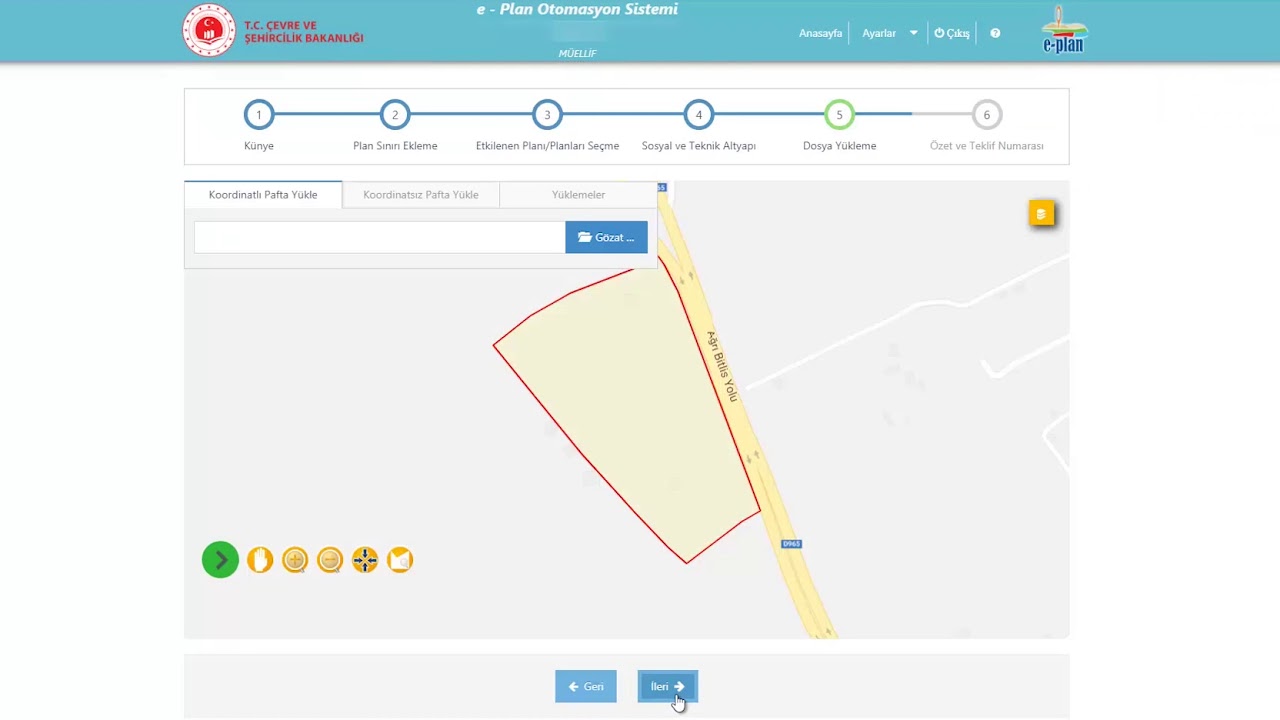
Task: Click the Geri back button
Action: point(586,686)
